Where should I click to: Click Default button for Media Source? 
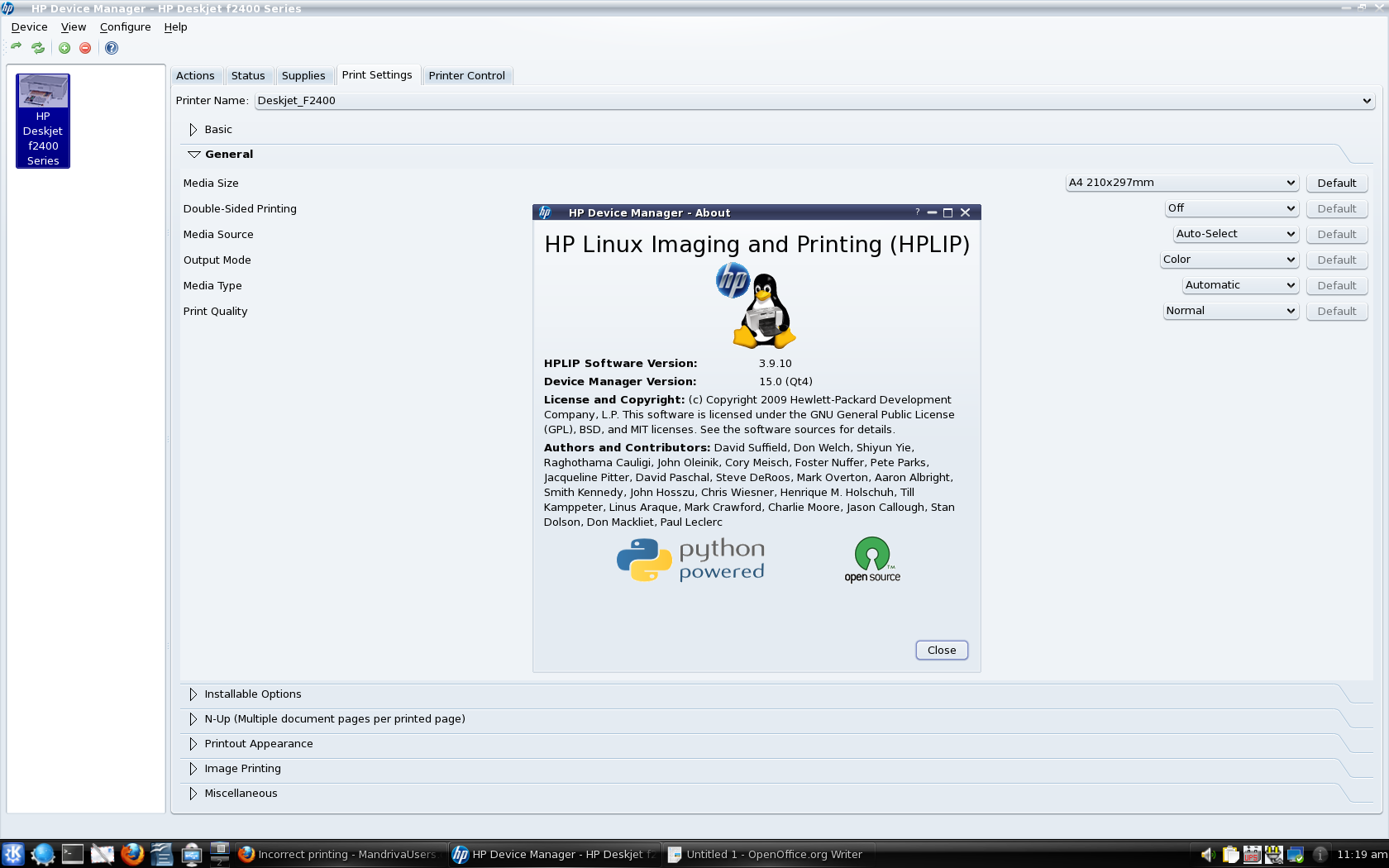point(1337,235)
